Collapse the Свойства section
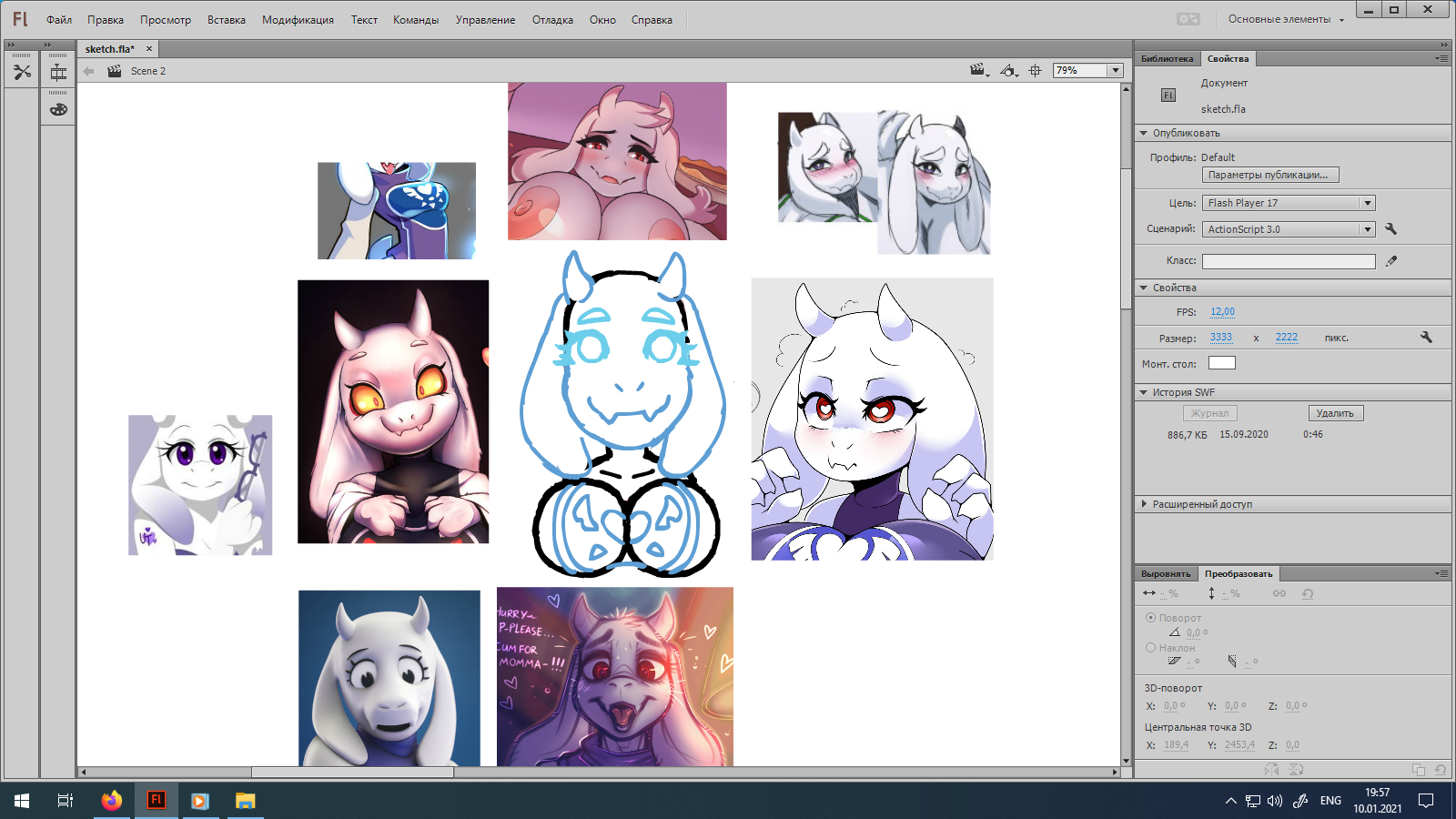Viewport: 1456px width, 819px height. click(x=1144, y=288)
